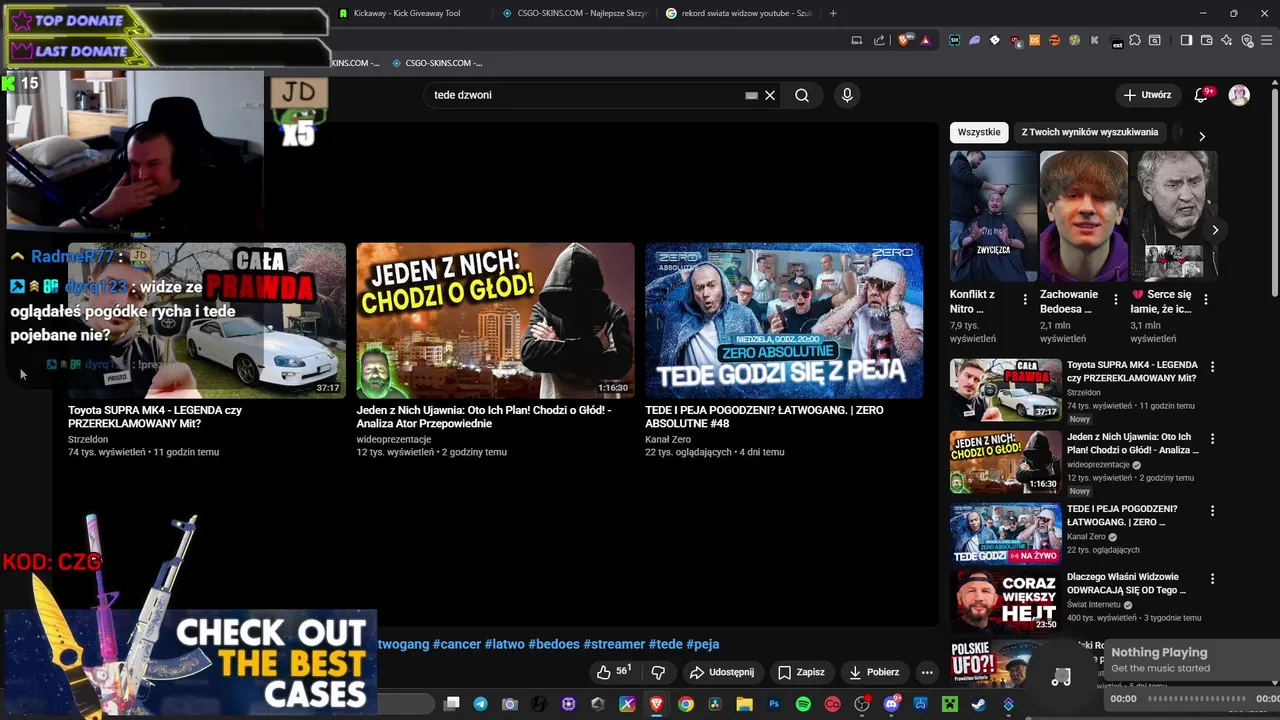This screenshot has height=720, width=1280.
Task: Open the on-screen keyboard in the search box
Action: point(751,95)
